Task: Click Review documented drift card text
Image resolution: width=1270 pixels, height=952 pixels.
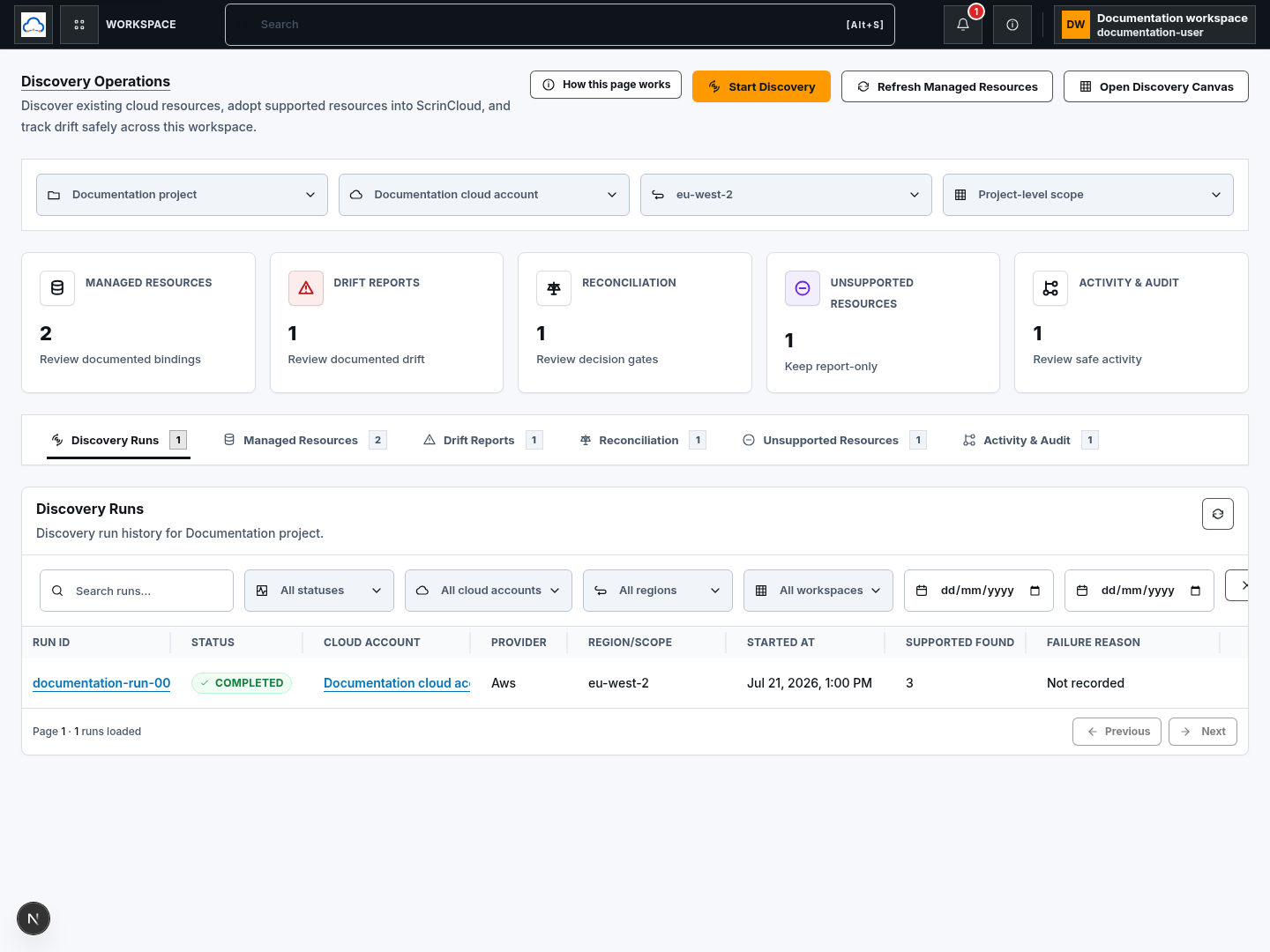Action: [x=356, y=360]
